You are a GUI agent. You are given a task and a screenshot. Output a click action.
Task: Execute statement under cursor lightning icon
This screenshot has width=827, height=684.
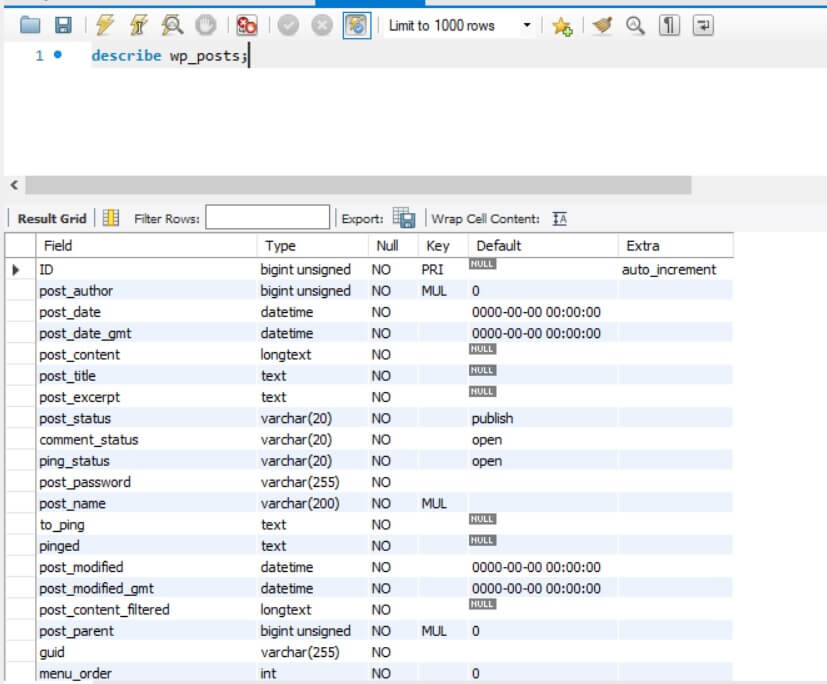(139, 25)
